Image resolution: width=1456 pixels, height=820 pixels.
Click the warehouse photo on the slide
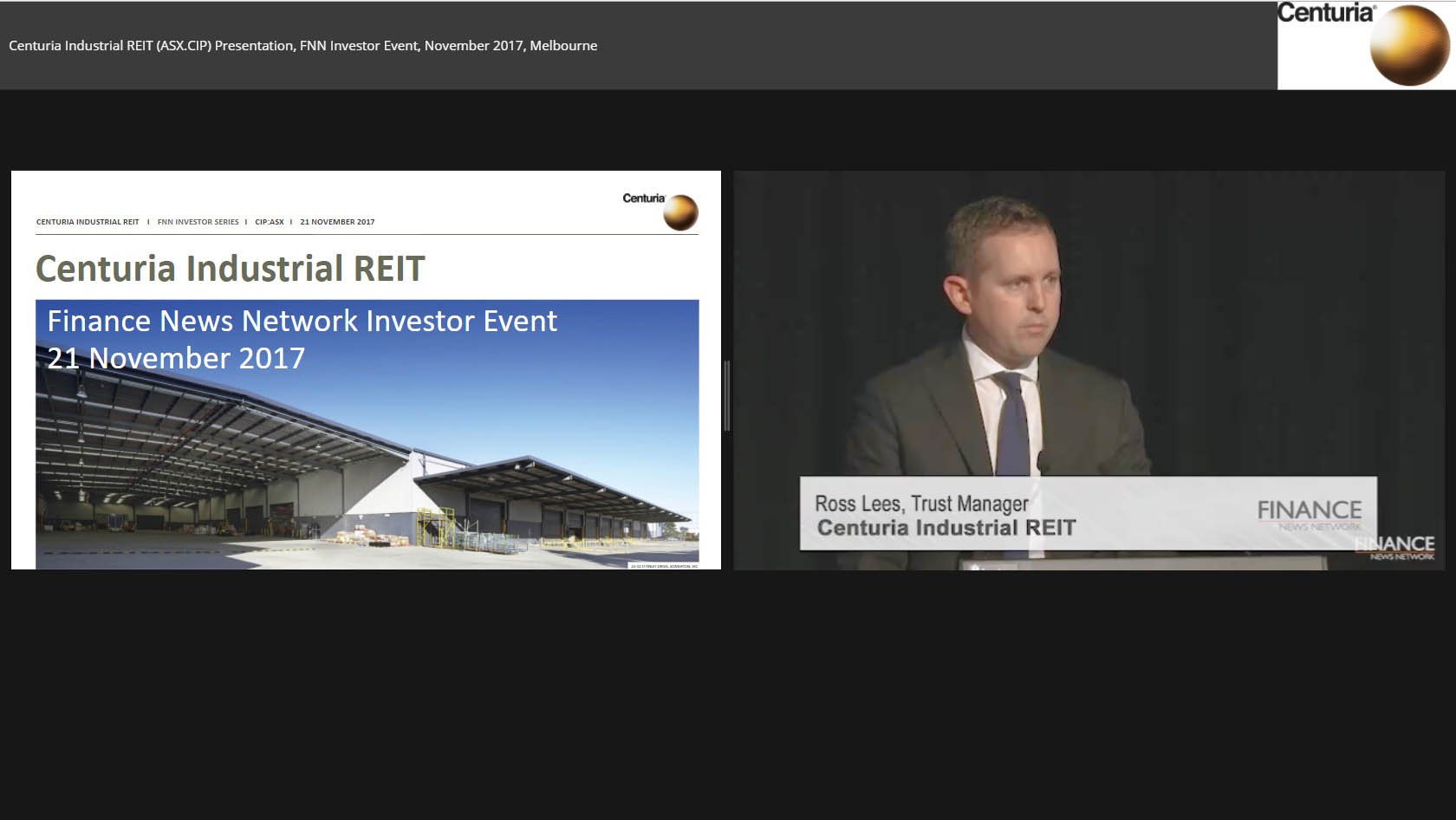[367, 468]
